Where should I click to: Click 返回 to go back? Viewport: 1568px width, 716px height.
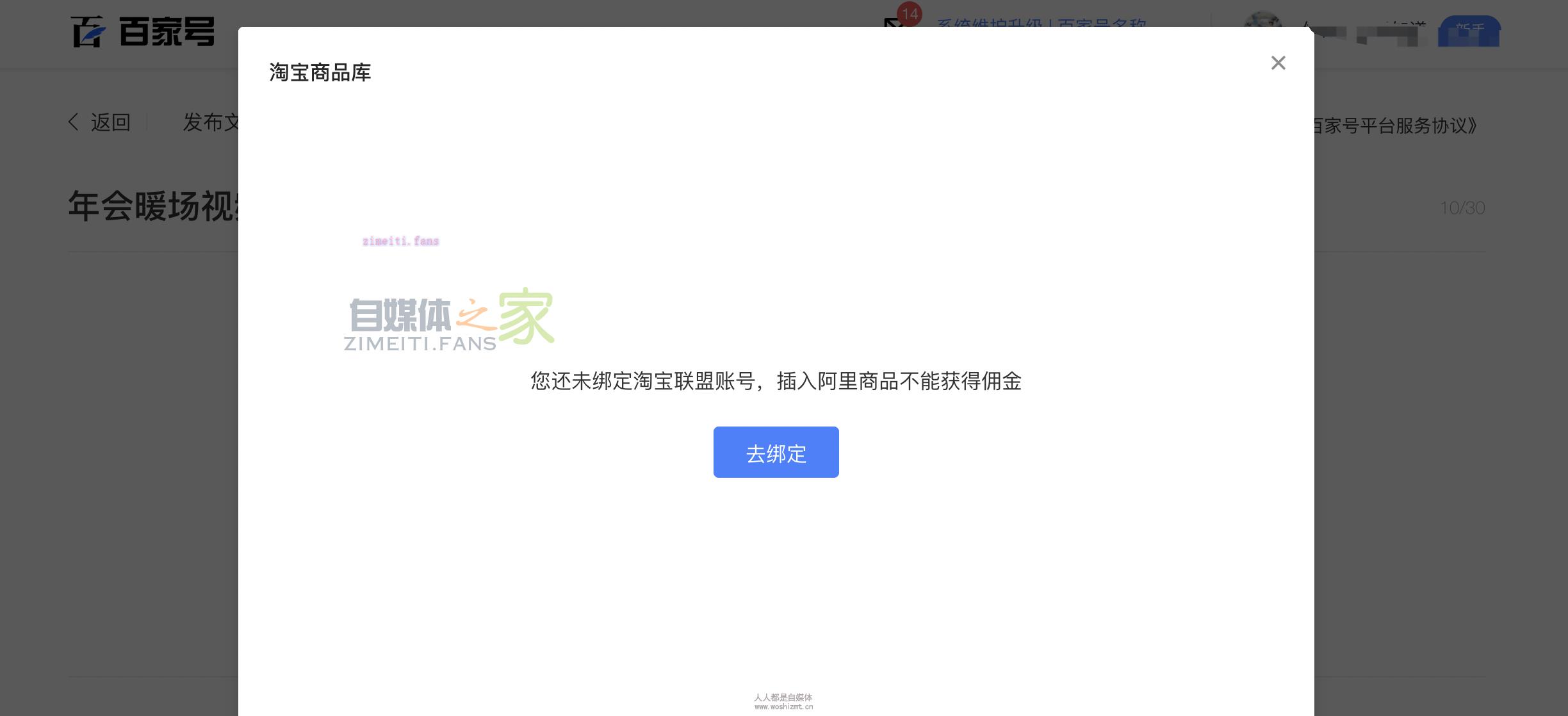(x=110, y=122)
